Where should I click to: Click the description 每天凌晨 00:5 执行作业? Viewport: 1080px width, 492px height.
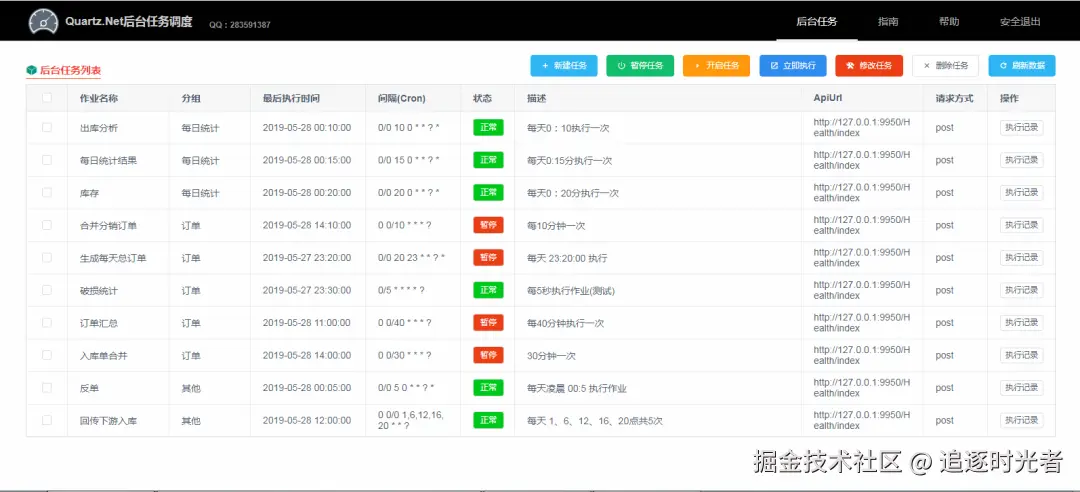click(x=577, y=389)
